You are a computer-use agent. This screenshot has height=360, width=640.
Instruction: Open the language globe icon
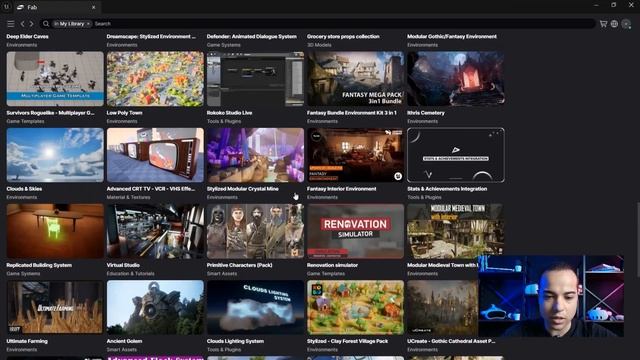(614, 24)
